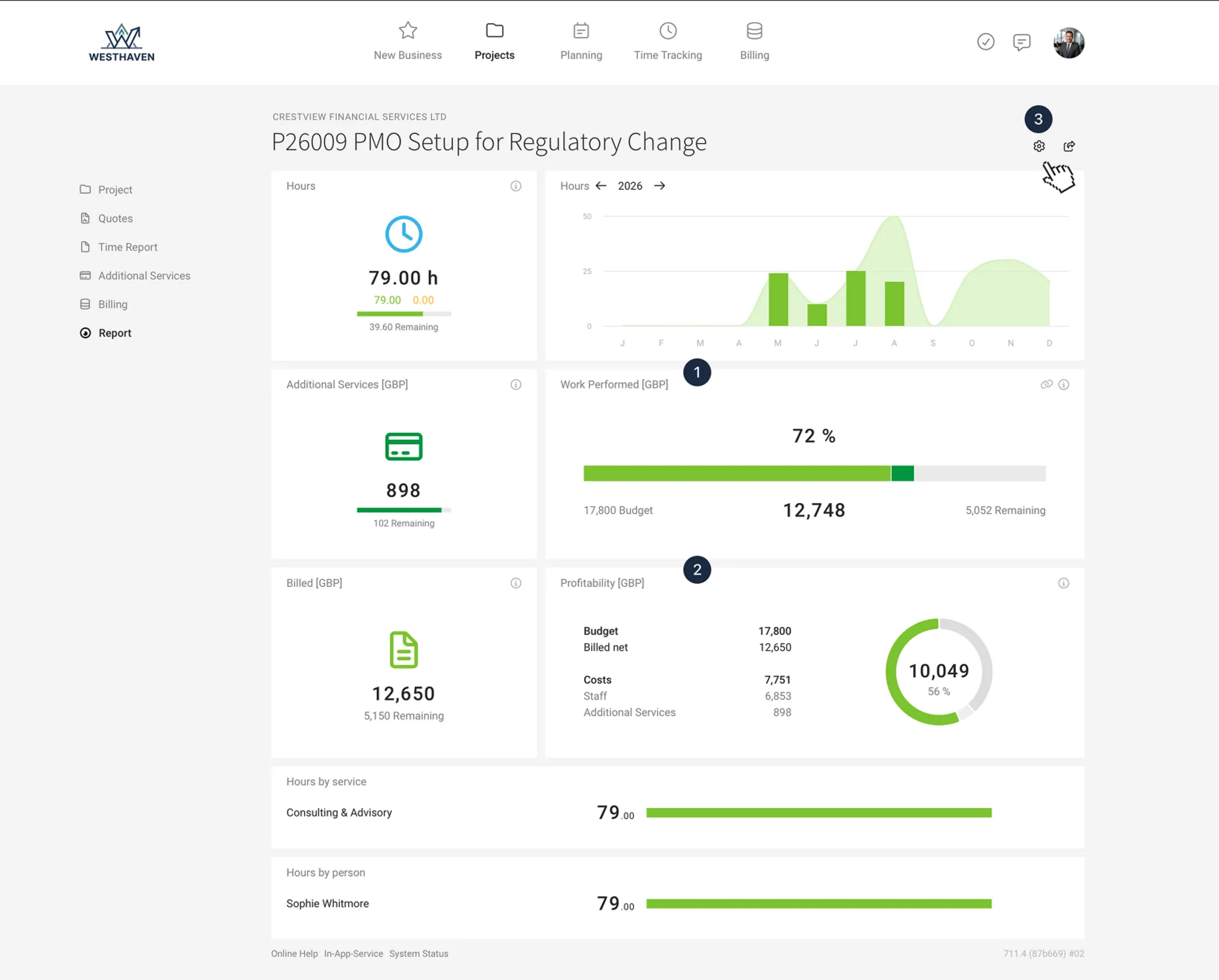Select Billing in the sidebar
The width and height of the screenshot is (1219, 980).
[104, 304]
